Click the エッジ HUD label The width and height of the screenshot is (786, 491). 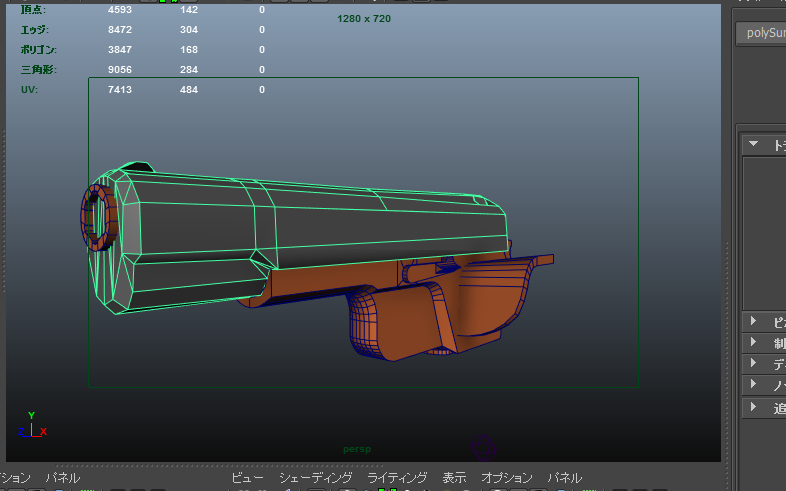pyautogui.click(x=35, y=30)
